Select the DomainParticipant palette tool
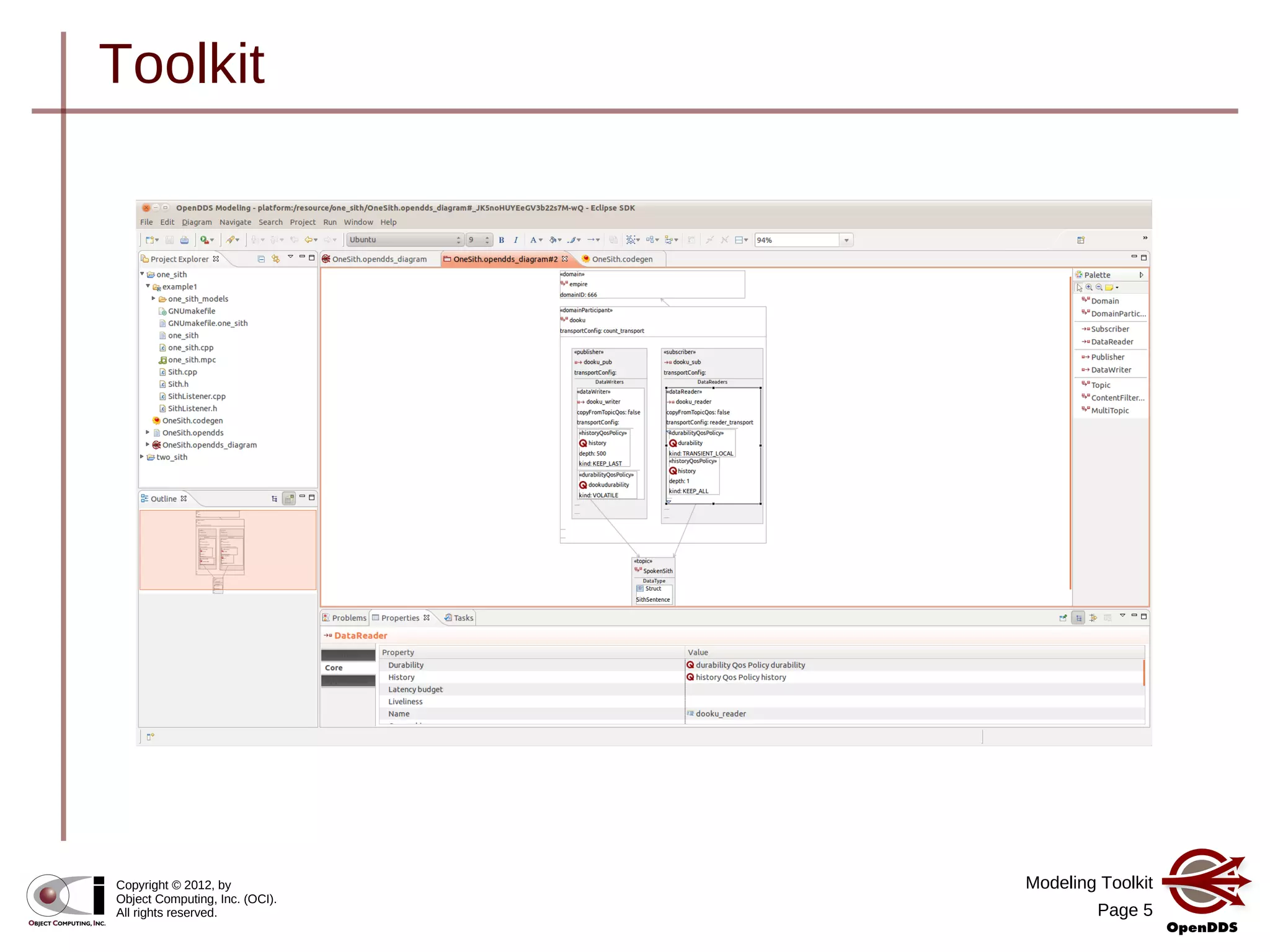The image size is (1270, 952). point(1114,314)
